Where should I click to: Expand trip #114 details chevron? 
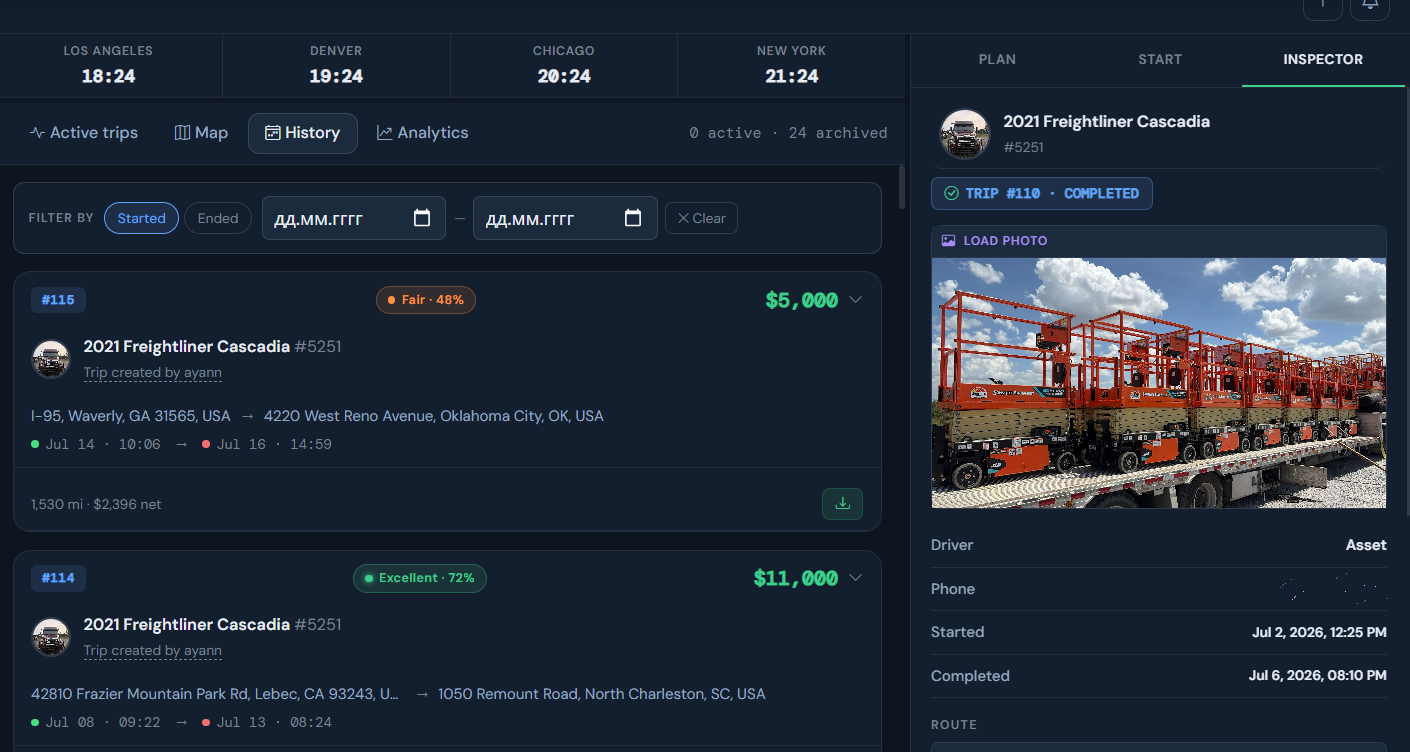(855, 578)
